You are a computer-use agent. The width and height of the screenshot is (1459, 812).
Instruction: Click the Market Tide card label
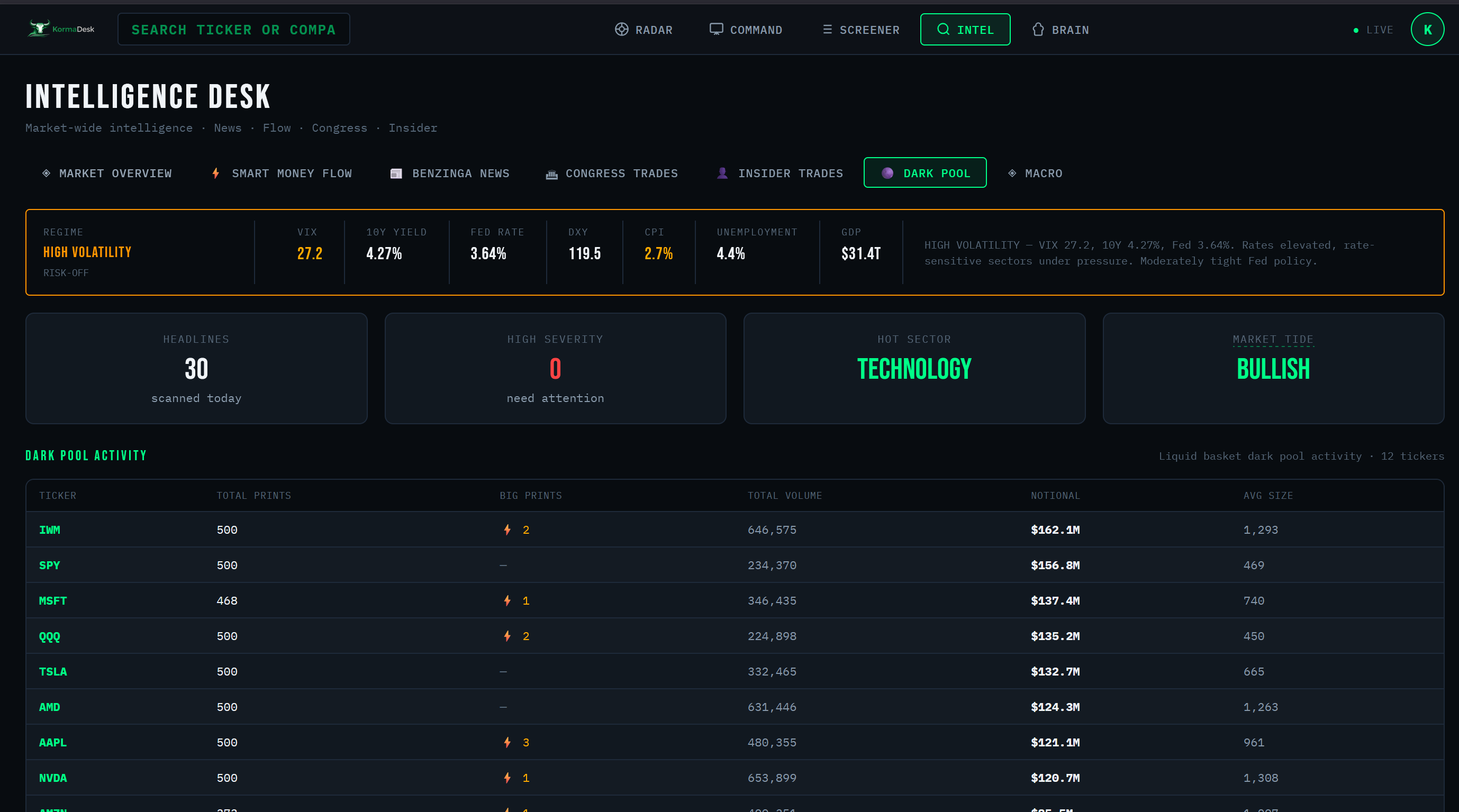[1273, 339]
